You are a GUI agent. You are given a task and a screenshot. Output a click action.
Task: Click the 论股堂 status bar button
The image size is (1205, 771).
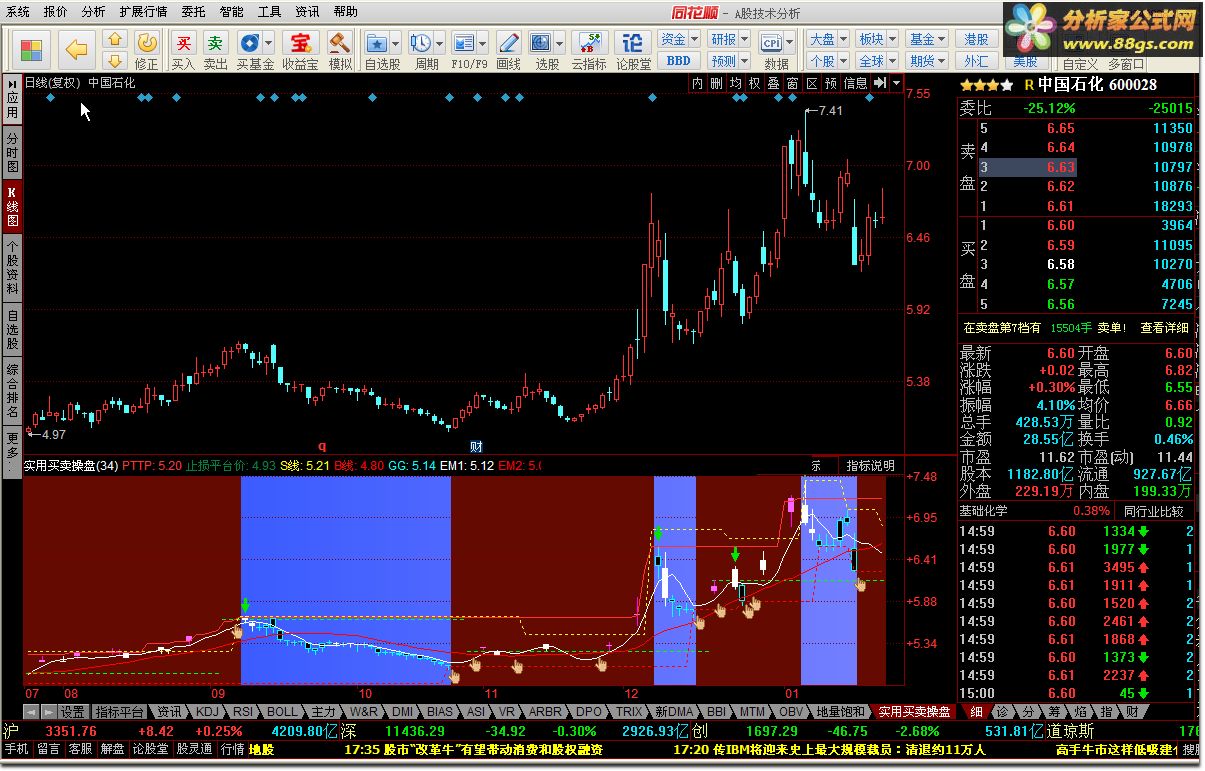point(151,749)
